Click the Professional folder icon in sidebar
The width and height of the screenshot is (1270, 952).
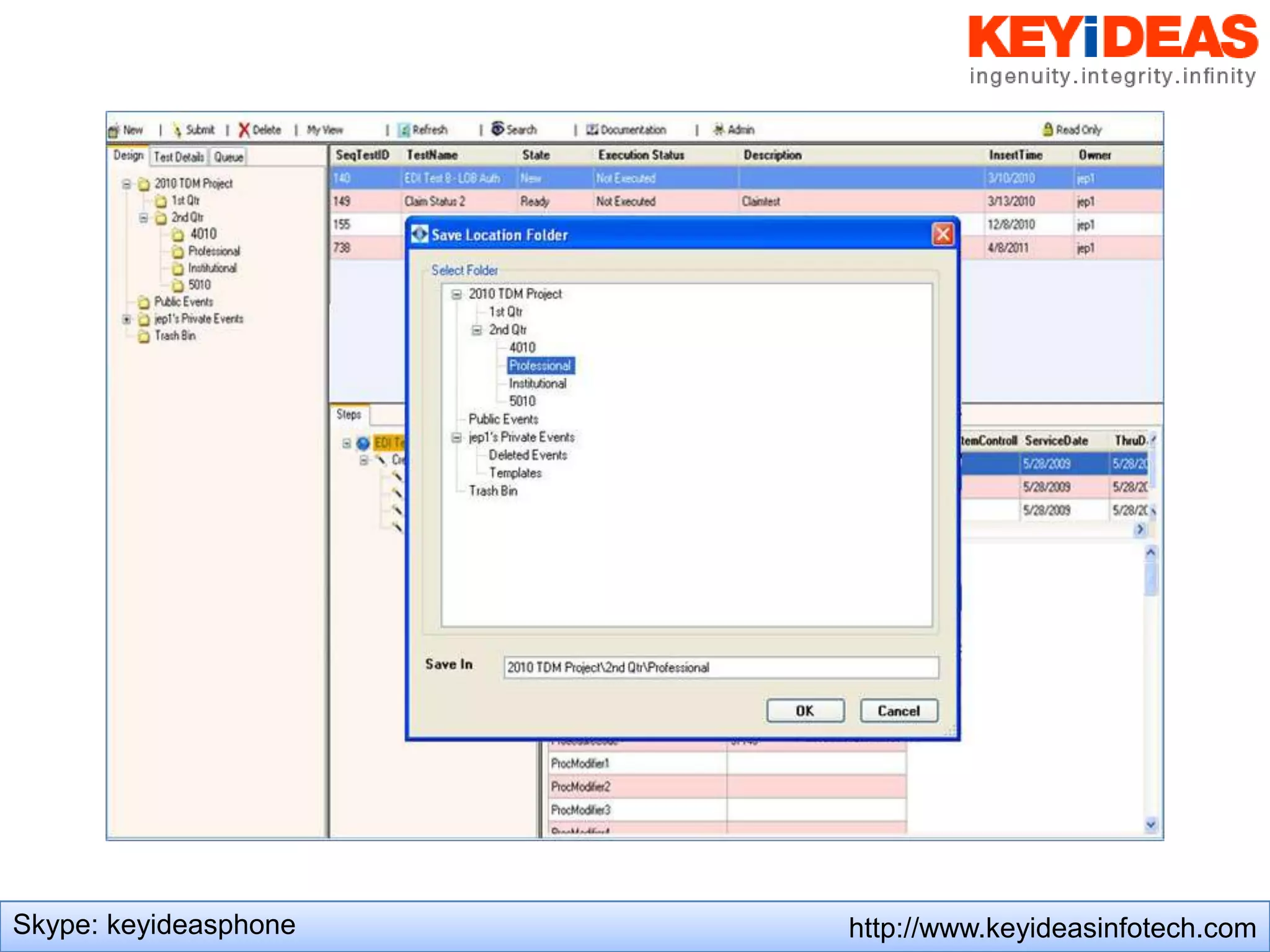178,252
